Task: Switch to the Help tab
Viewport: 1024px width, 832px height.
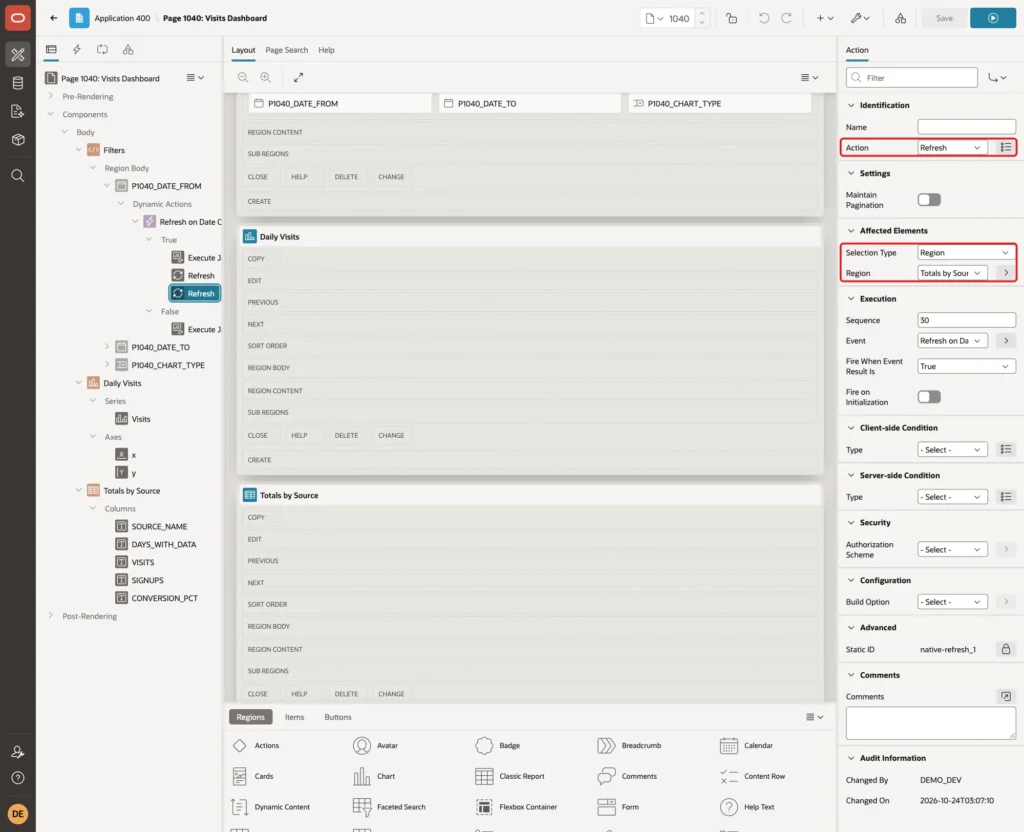Action: coord(326,50)
